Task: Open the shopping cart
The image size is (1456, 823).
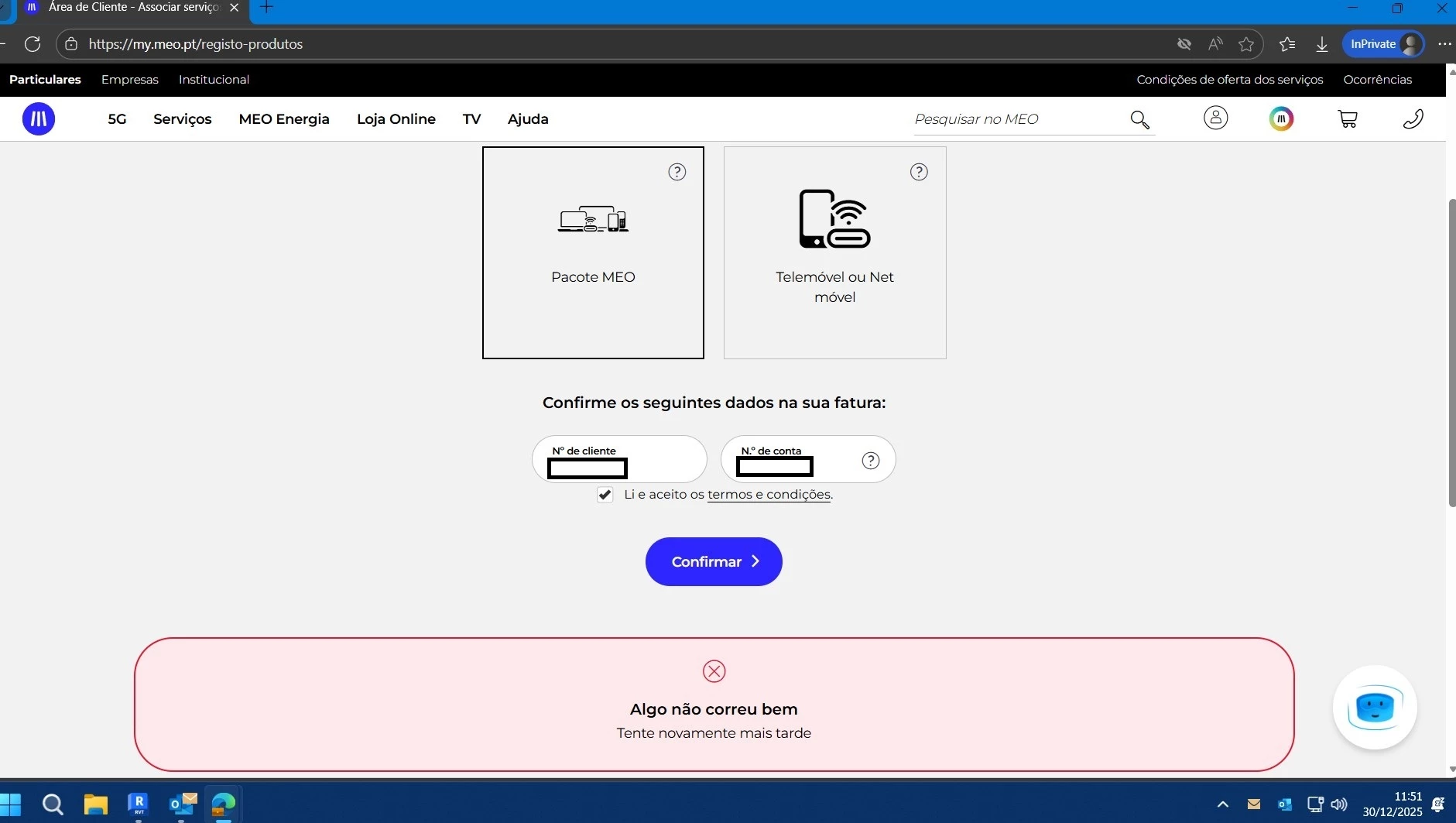Action: 1348,118
